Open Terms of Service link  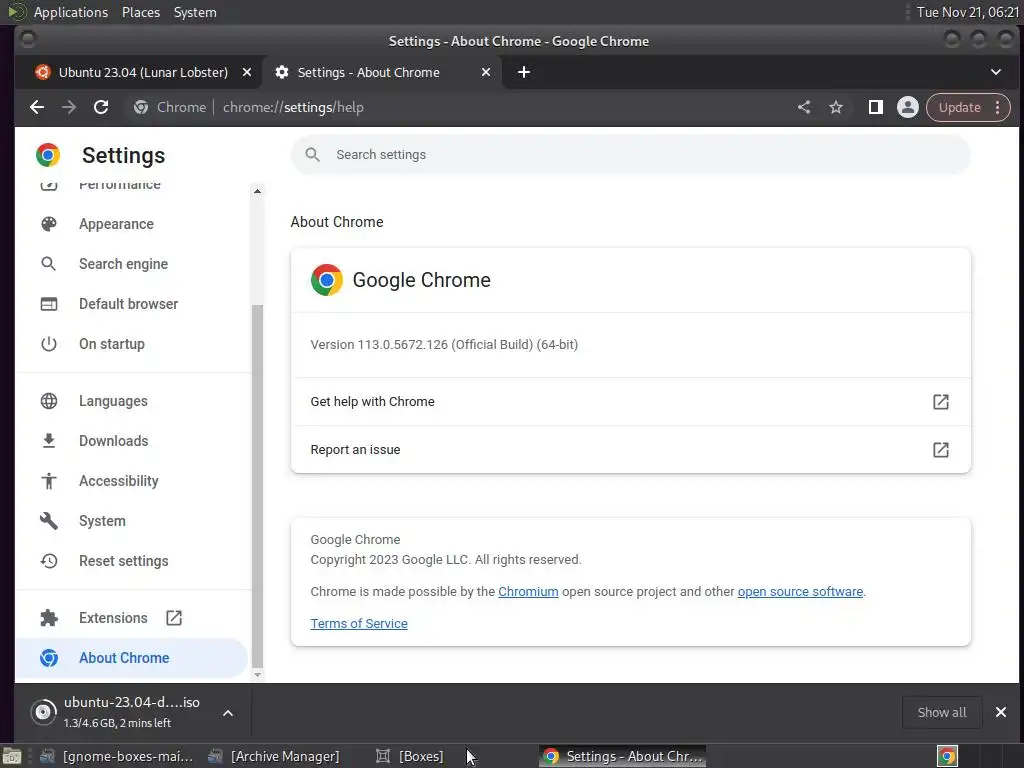point(359,624)
